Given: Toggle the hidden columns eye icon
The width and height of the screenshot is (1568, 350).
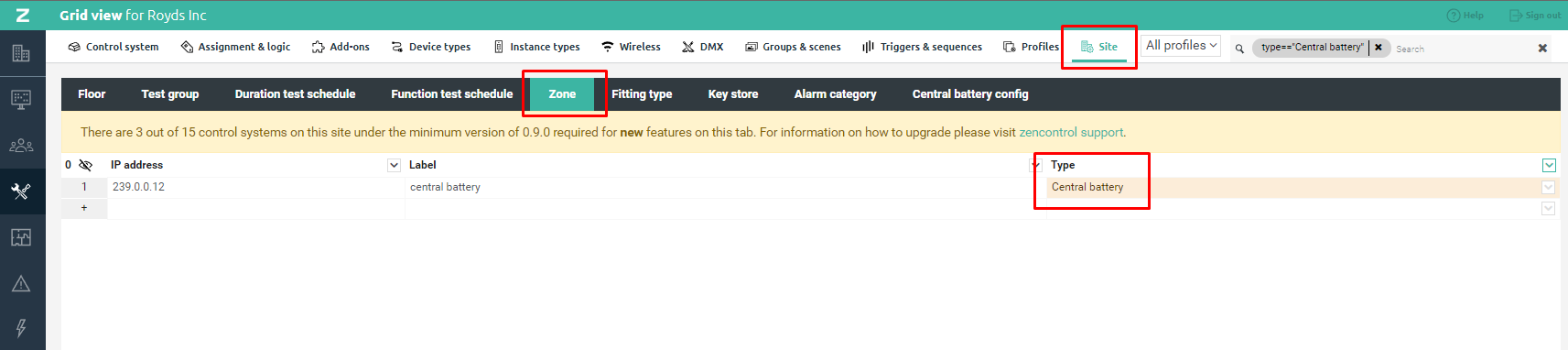Looking at the screenshot, I should (85, 165).
